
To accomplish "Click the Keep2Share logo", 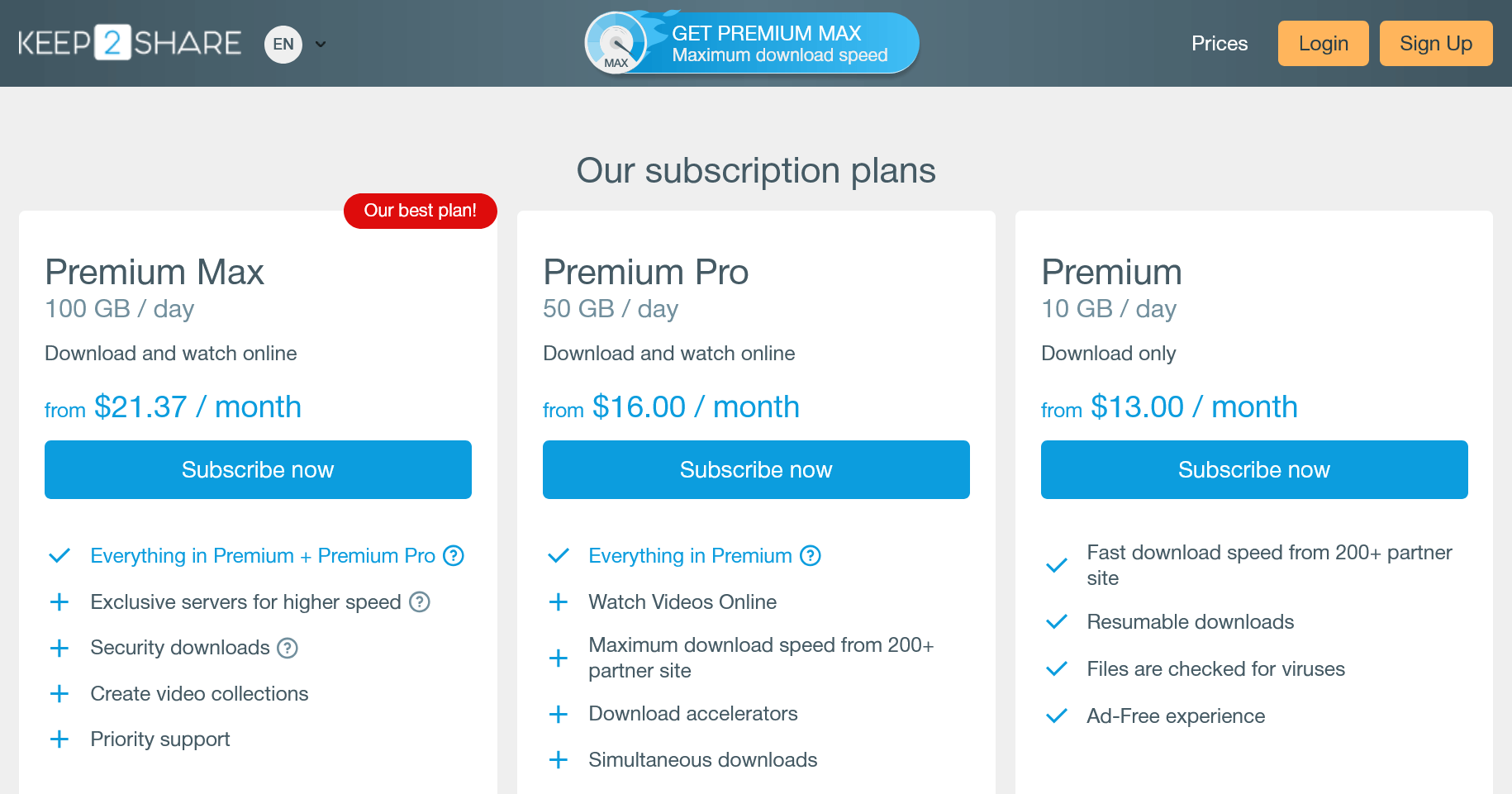I will 129,42.
